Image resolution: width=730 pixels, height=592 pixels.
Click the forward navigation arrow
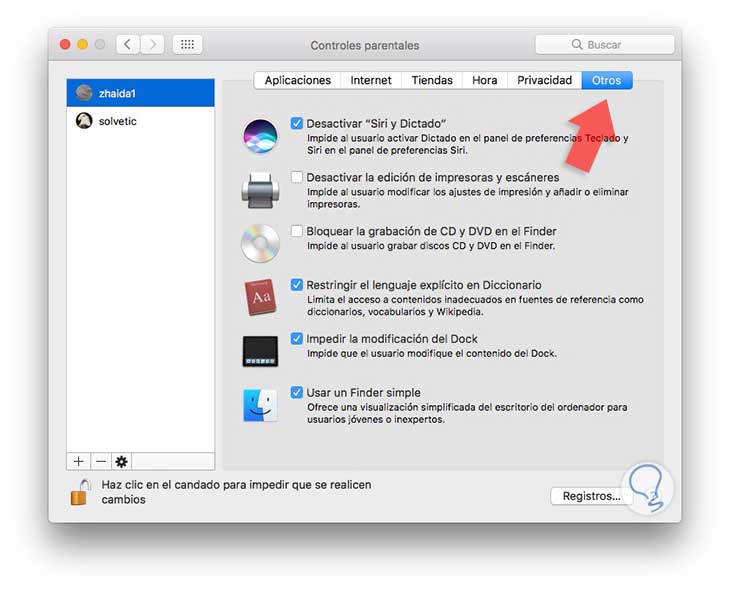[x=152, y=45]
